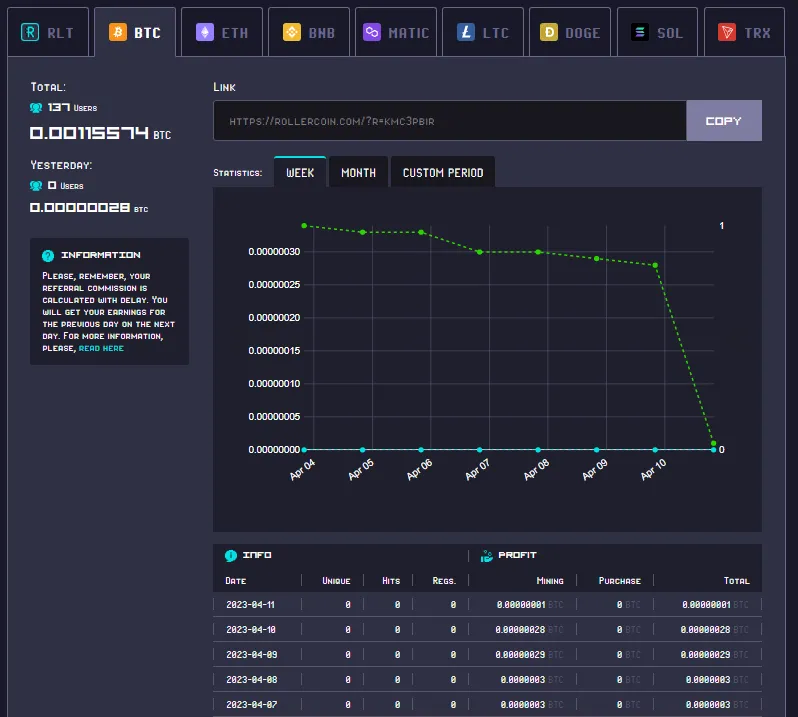Image resolution: width=798 pixels, height=717 pixels.
Task: Open the BNB currency tab
Action: coord(309,32)
